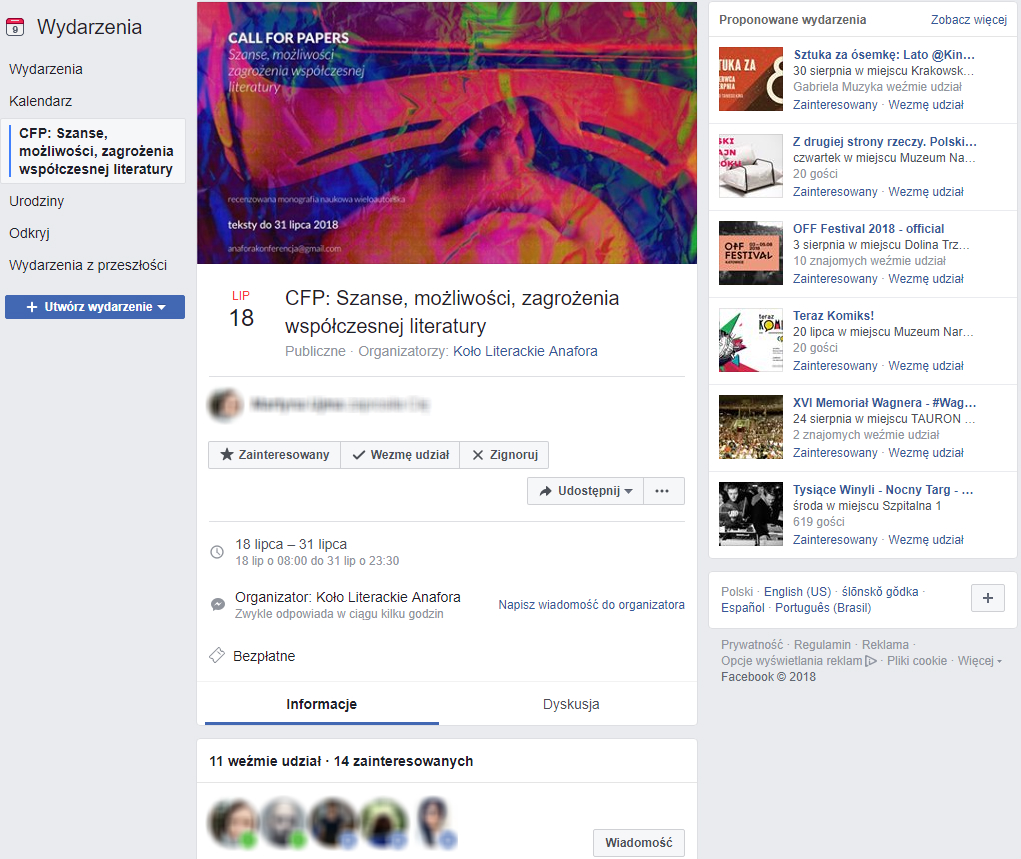Screen dimensions: 1021x859
Task: Click the clock icon next to event dates
Action: pyautogui.click(x=217, y=552)
